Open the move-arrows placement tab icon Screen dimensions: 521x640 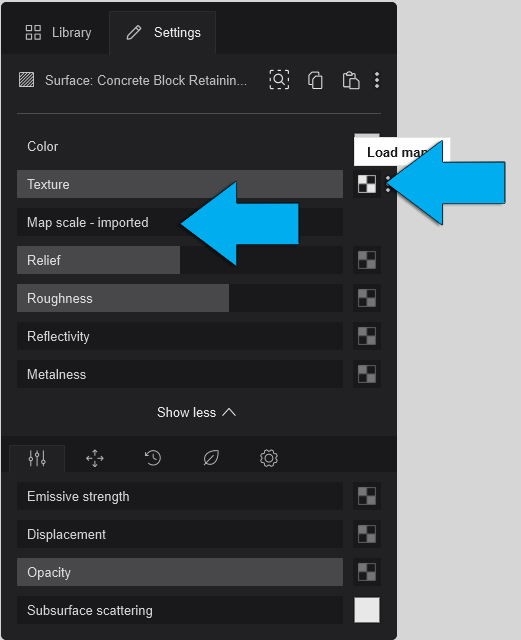(x=95, y=458)
